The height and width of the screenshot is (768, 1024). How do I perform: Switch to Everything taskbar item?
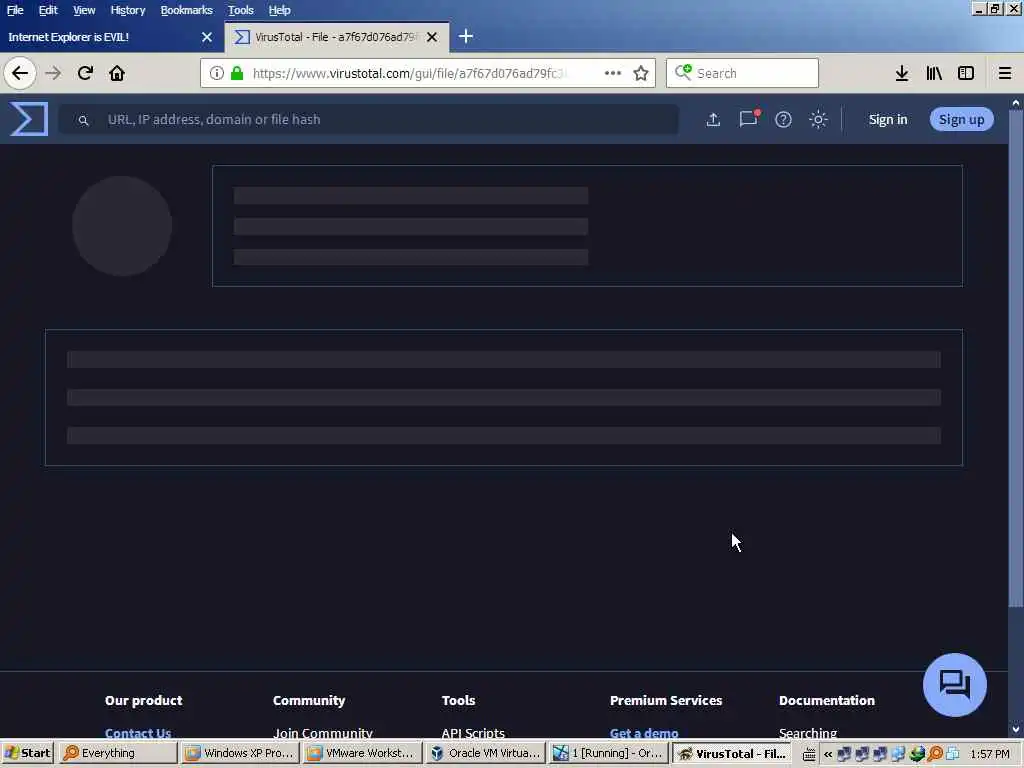point(118,753)
